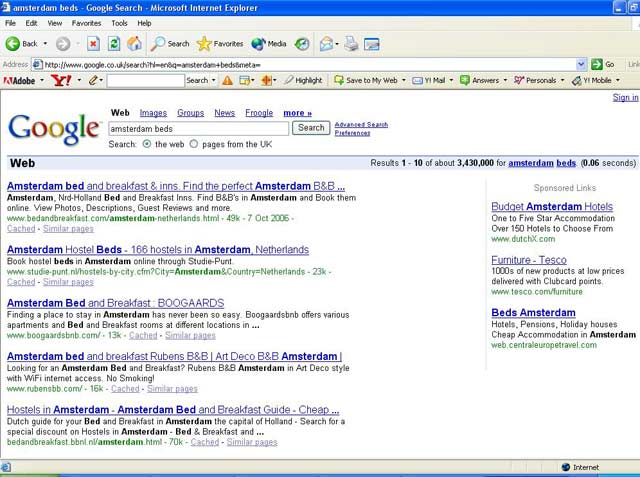Click the Answers toolbar button
Image resolution: width=640 pixels, height=477 pixels.
(x=479, y=80)
